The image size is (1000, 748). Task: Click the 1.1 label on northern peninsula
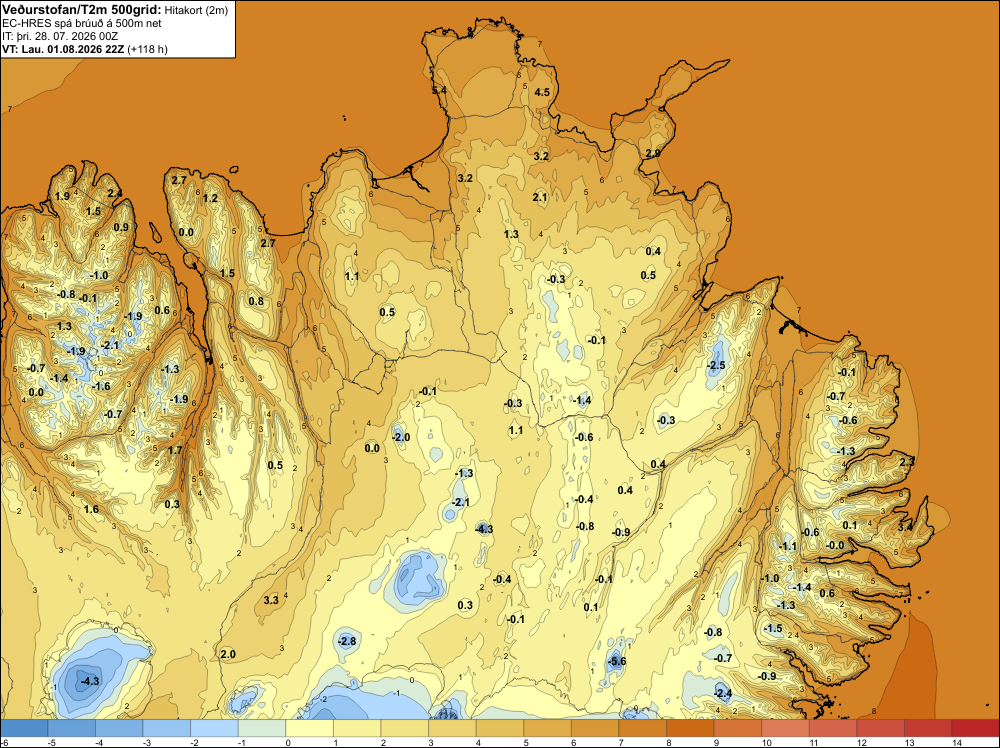click(x=352, y=276)
